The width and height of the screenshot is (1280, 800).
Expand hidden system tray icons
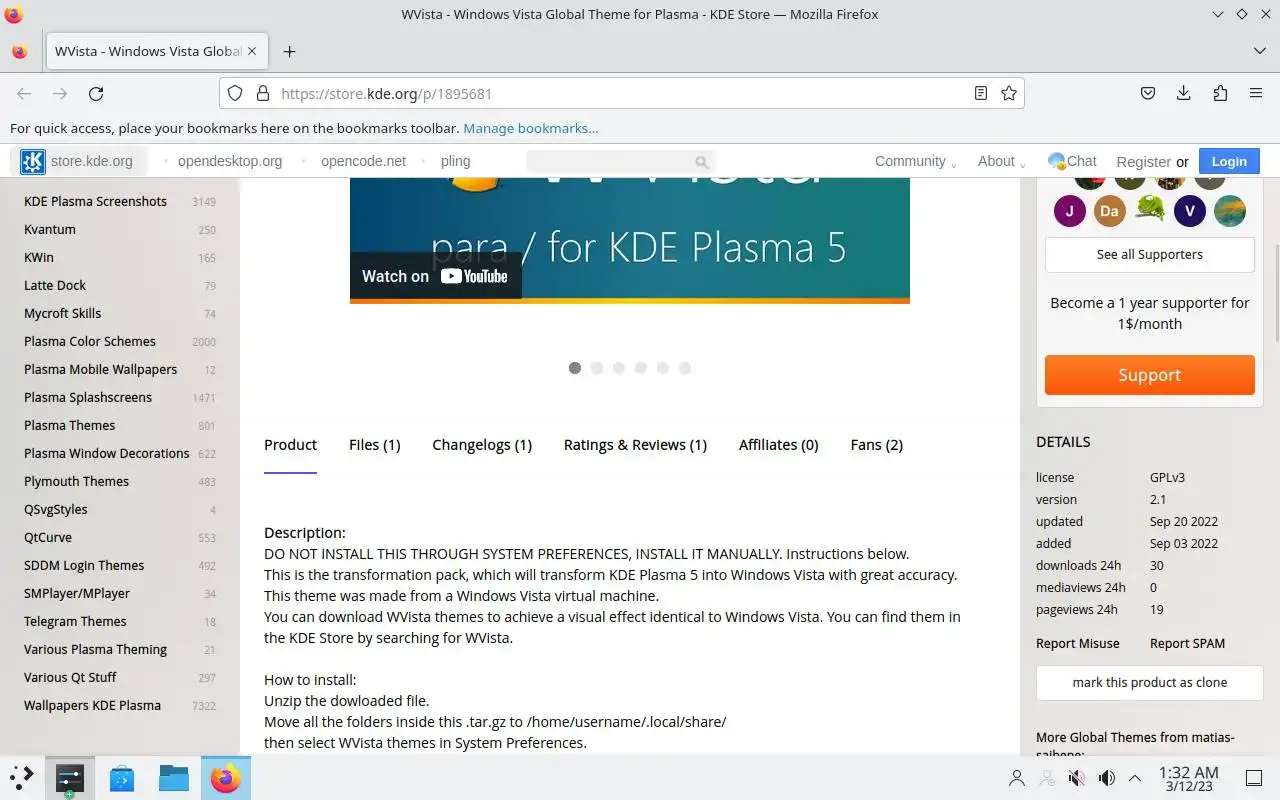1135,778
